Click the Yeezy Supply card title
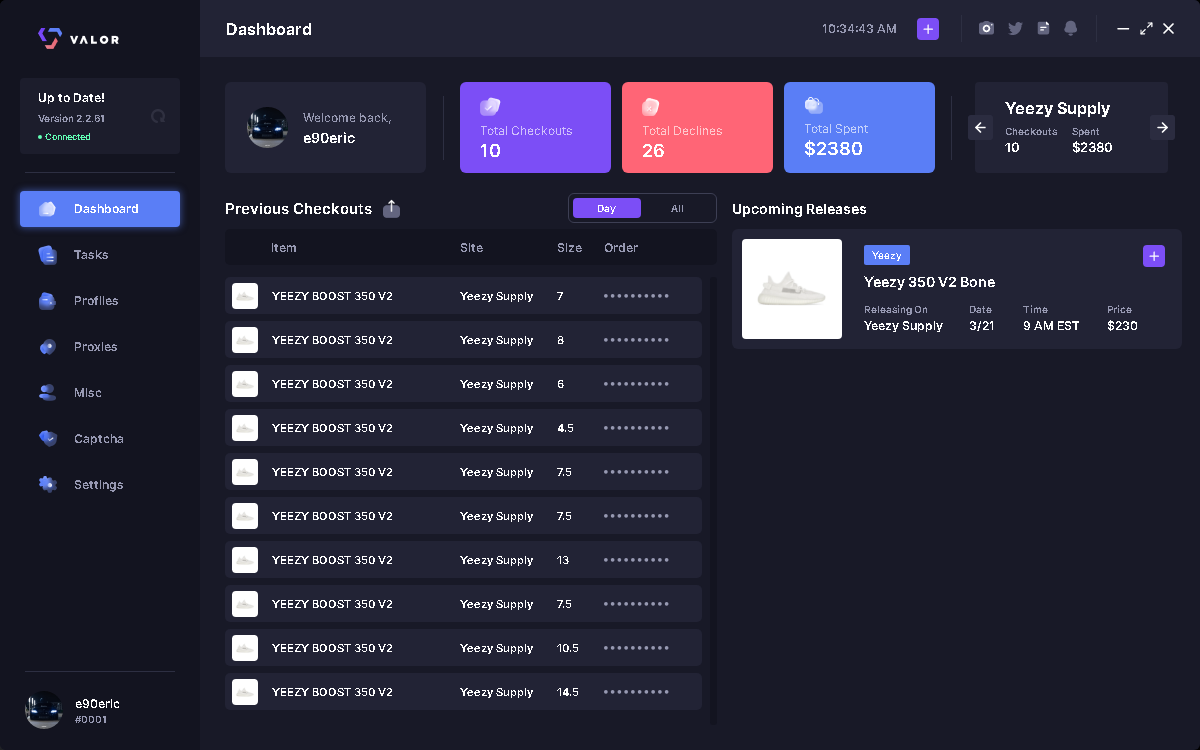The image size is (1200, 750). point(1058,108)
